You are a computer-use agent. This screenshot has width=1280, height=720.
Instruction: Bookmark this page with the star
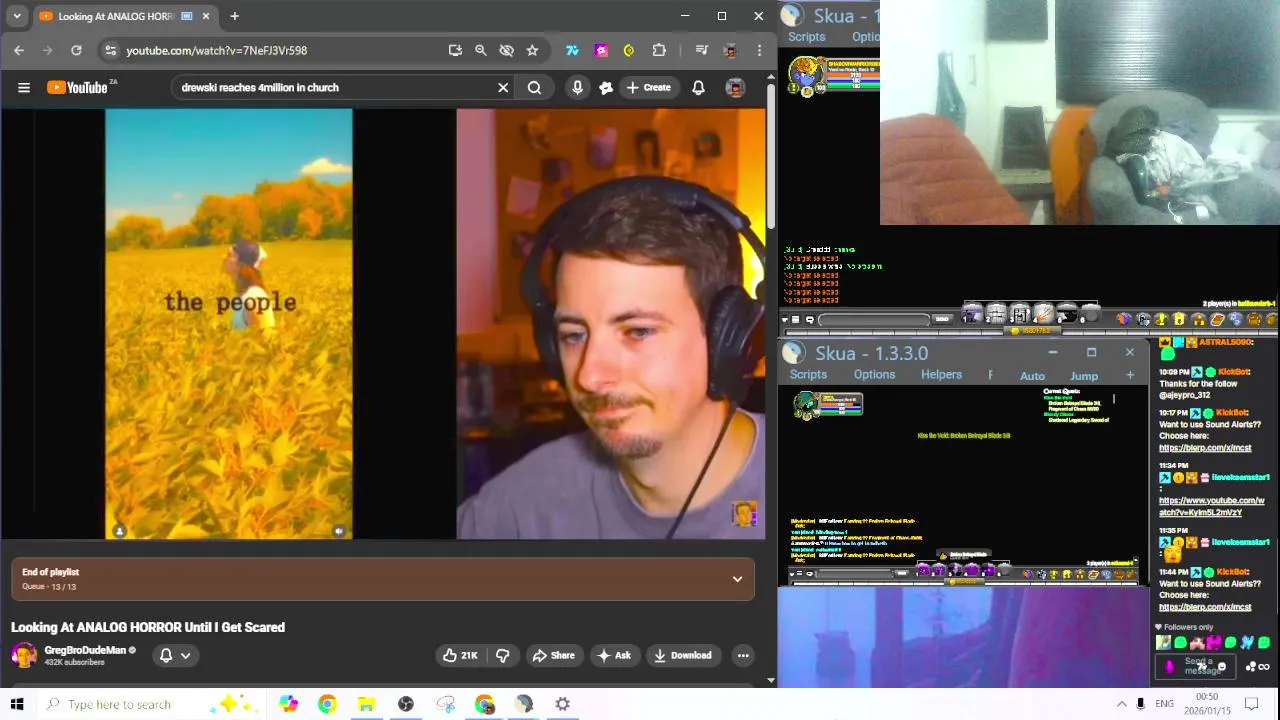[532, 50]
